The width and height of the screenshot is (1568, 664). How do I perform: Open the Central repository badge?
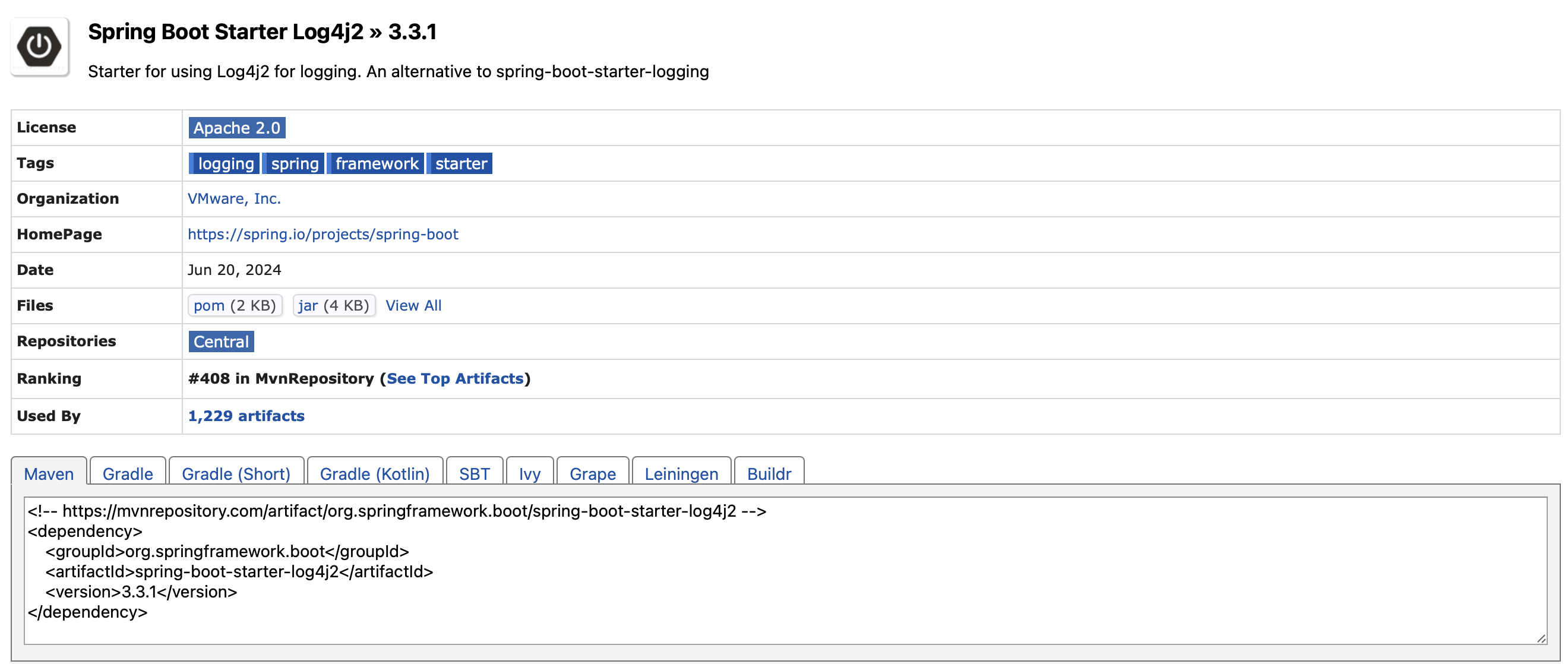(x=221, y=342)
